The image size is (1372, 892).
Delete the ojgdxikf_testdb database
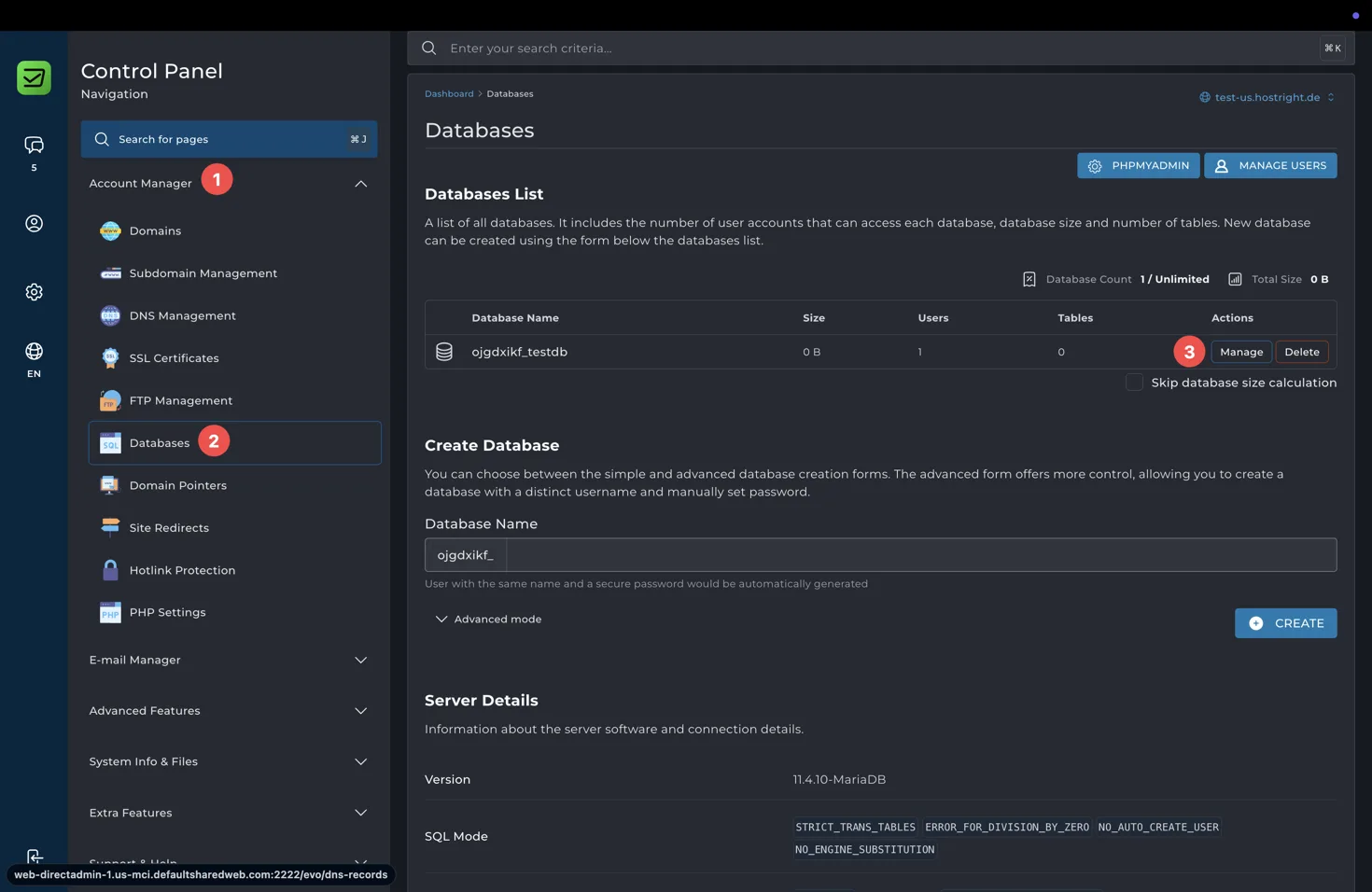tap(1301, 352)
